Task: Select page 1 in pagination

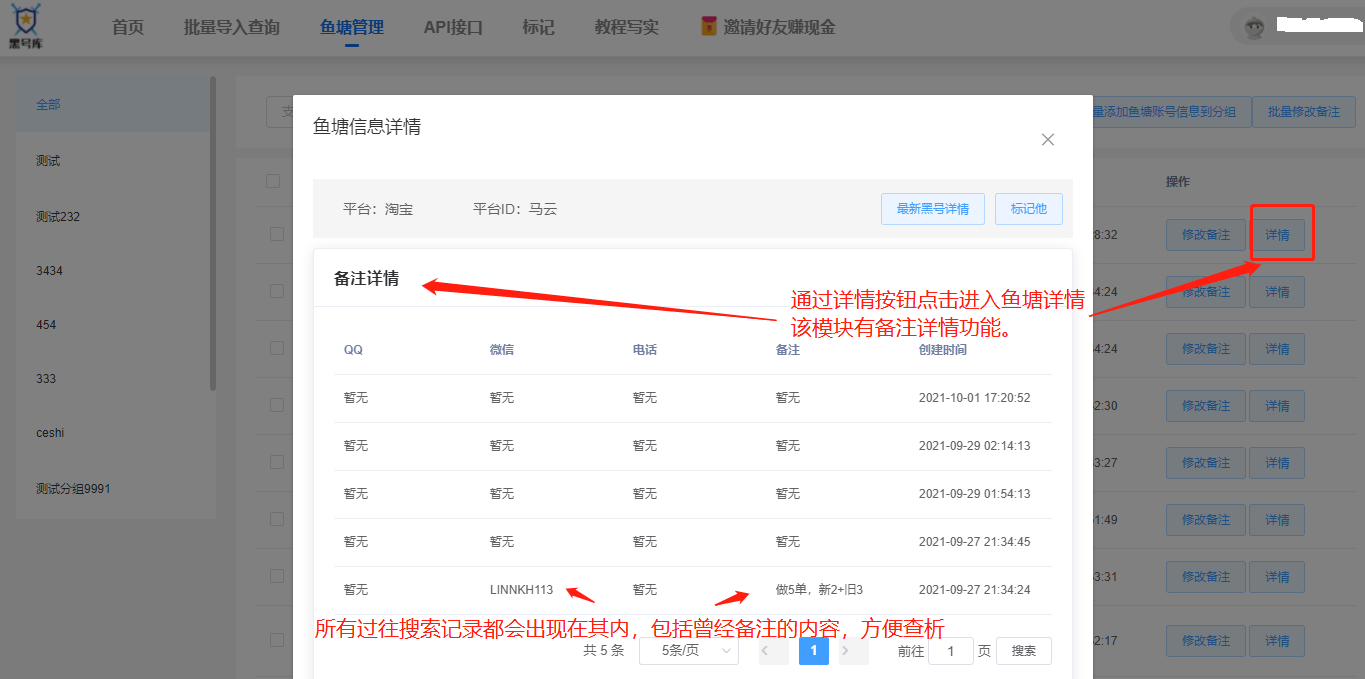Action: 813,651
